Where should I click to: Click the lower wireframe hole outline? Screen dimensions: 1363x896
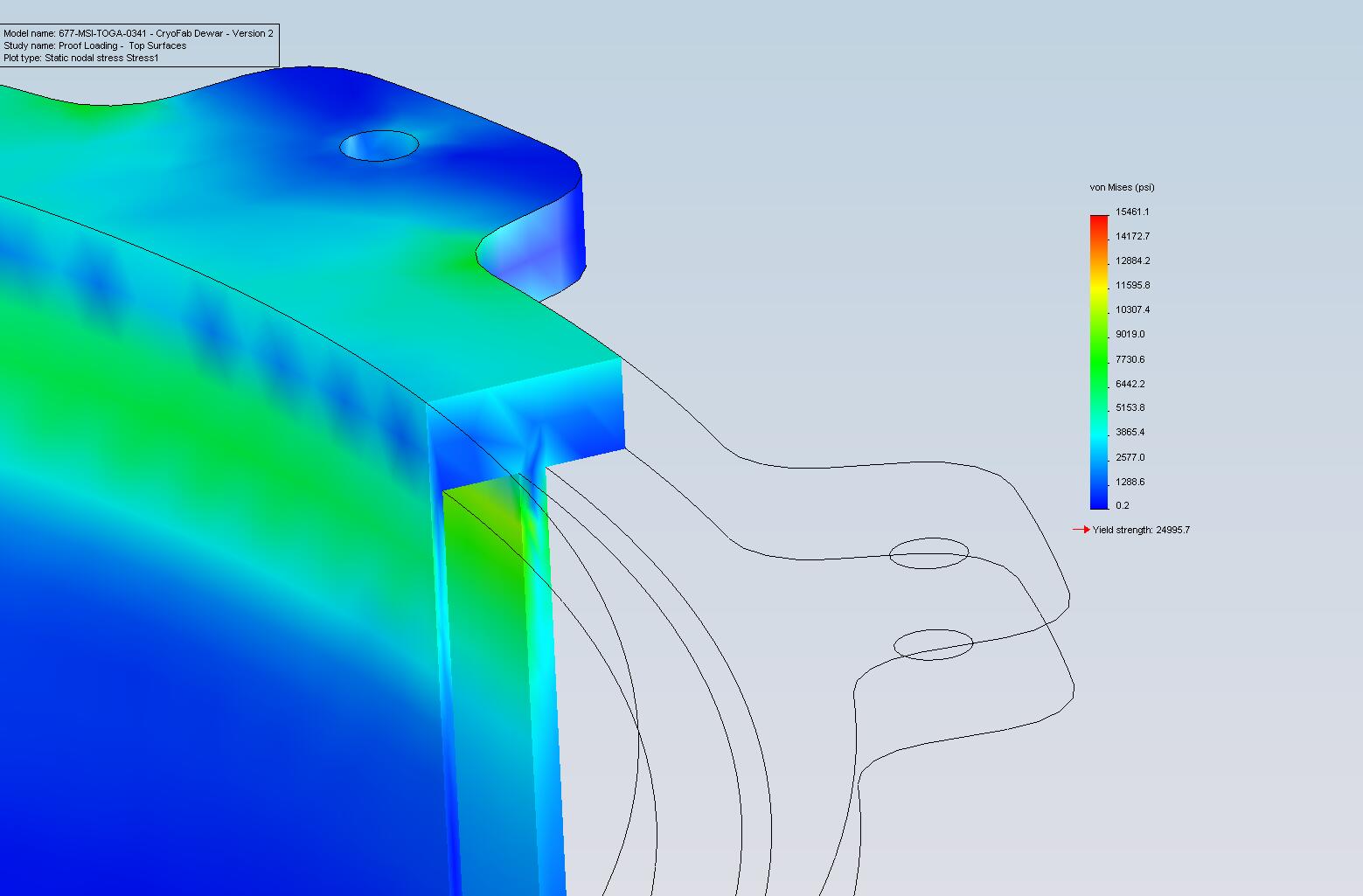coord(933,645)
